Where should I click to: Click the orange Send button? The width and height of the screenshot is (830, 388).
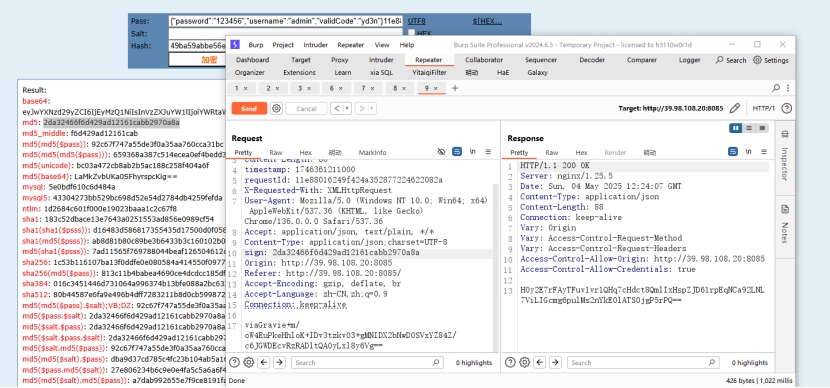(x=249, y=109)
